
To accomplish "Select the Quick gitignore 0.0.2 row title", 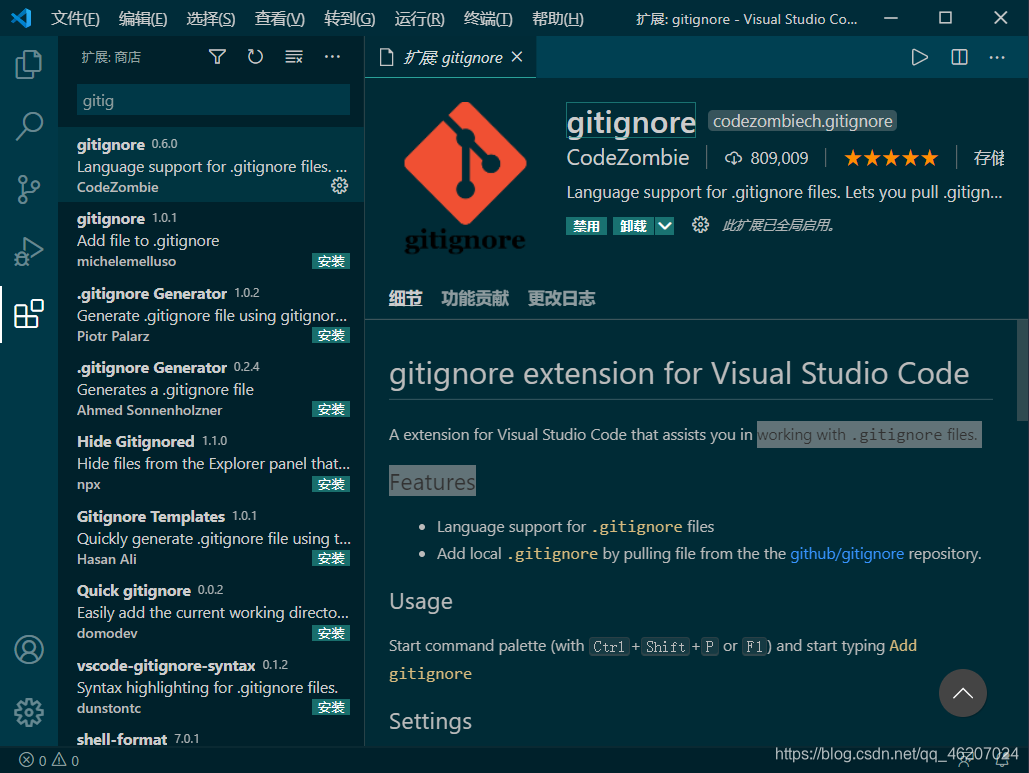I will point(134,591).
